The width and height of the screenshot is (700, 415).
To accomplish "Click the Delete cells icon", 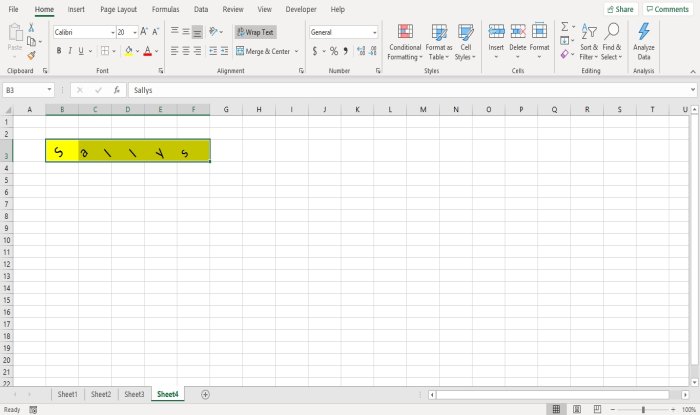I will click(x=518, y=31).
